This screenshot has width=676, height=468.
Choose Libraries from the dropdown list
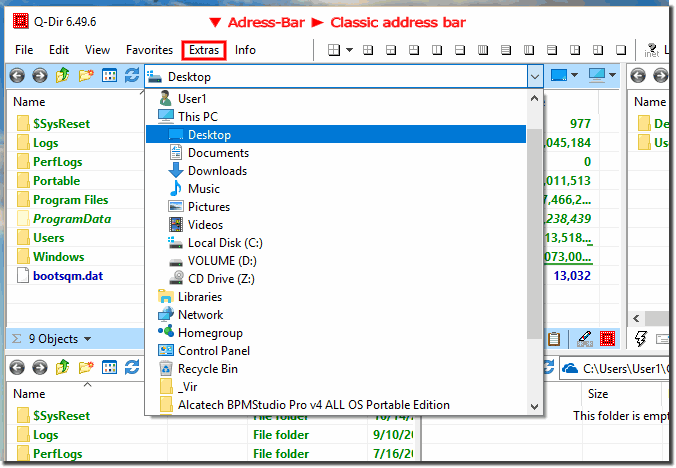[x=336, y=297]
